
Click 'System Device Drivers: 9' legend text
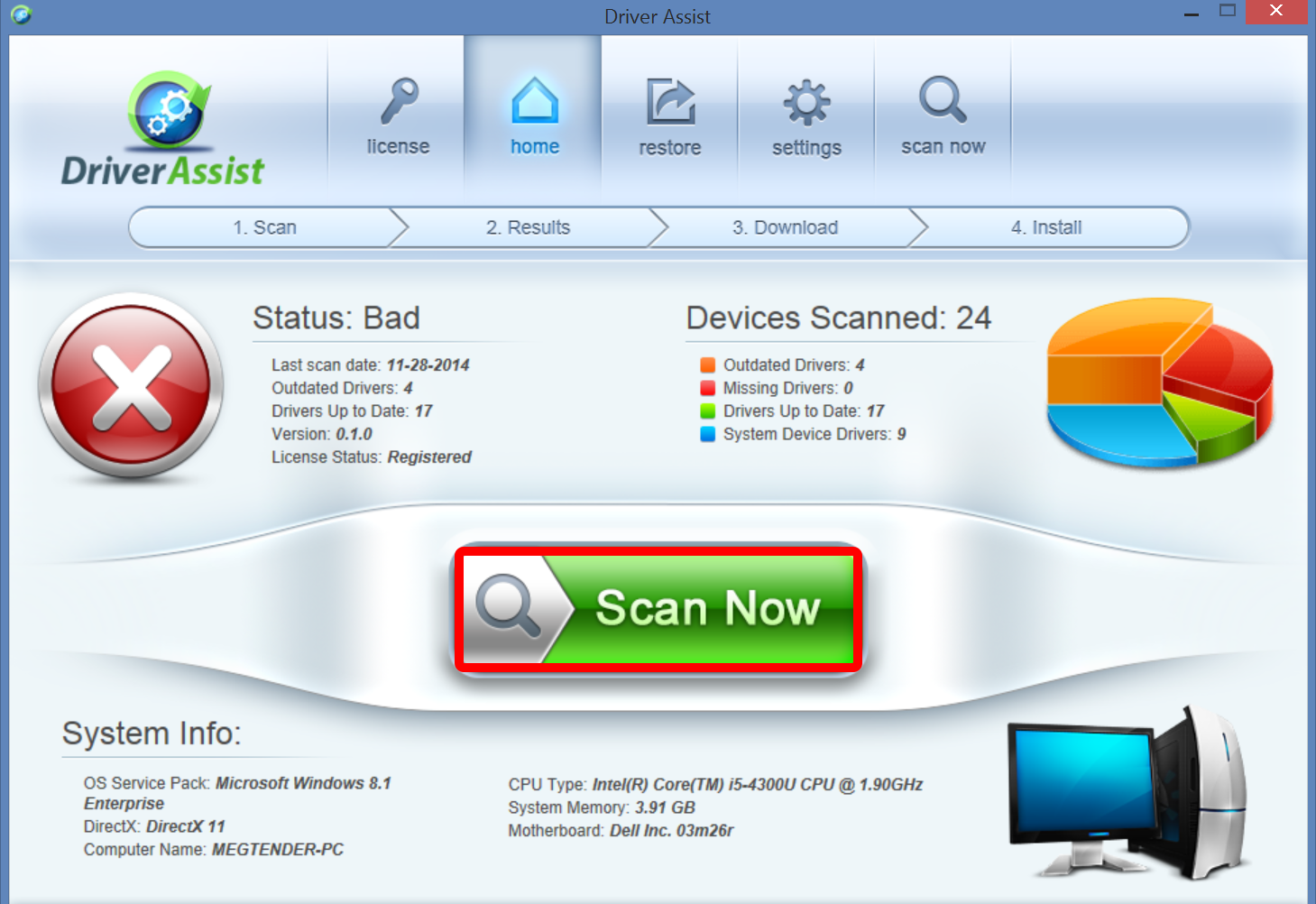click(x=814, y=434)
